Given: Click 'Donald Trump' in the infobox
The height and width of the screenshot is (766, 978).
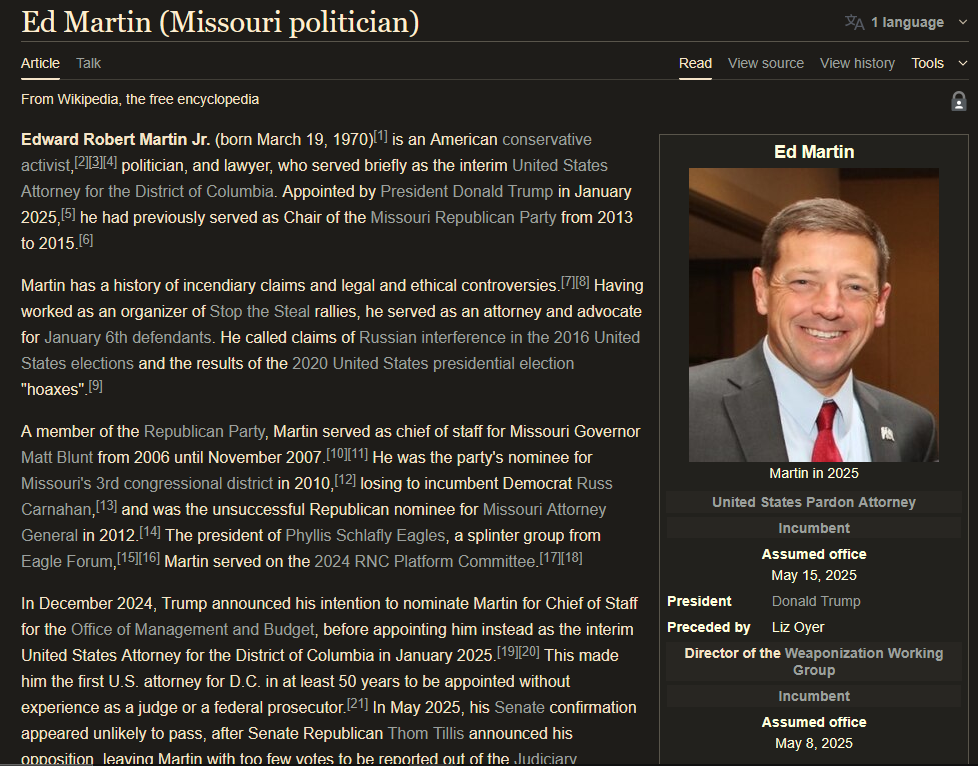Looking at the screenshot, I should click(x=816, y=601).
